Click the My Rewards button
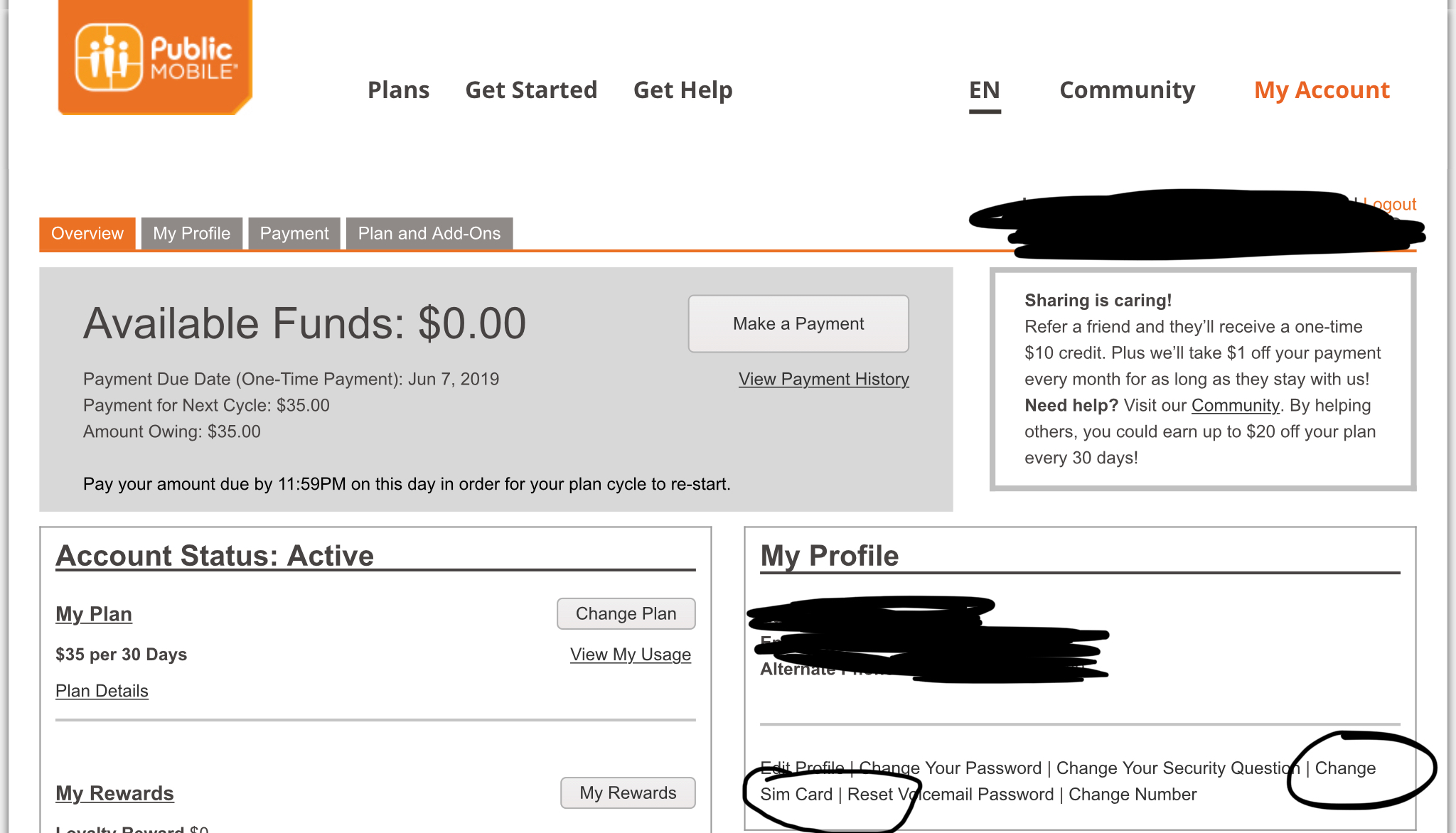Screen dimensions: 1456x833 [628, 793]
